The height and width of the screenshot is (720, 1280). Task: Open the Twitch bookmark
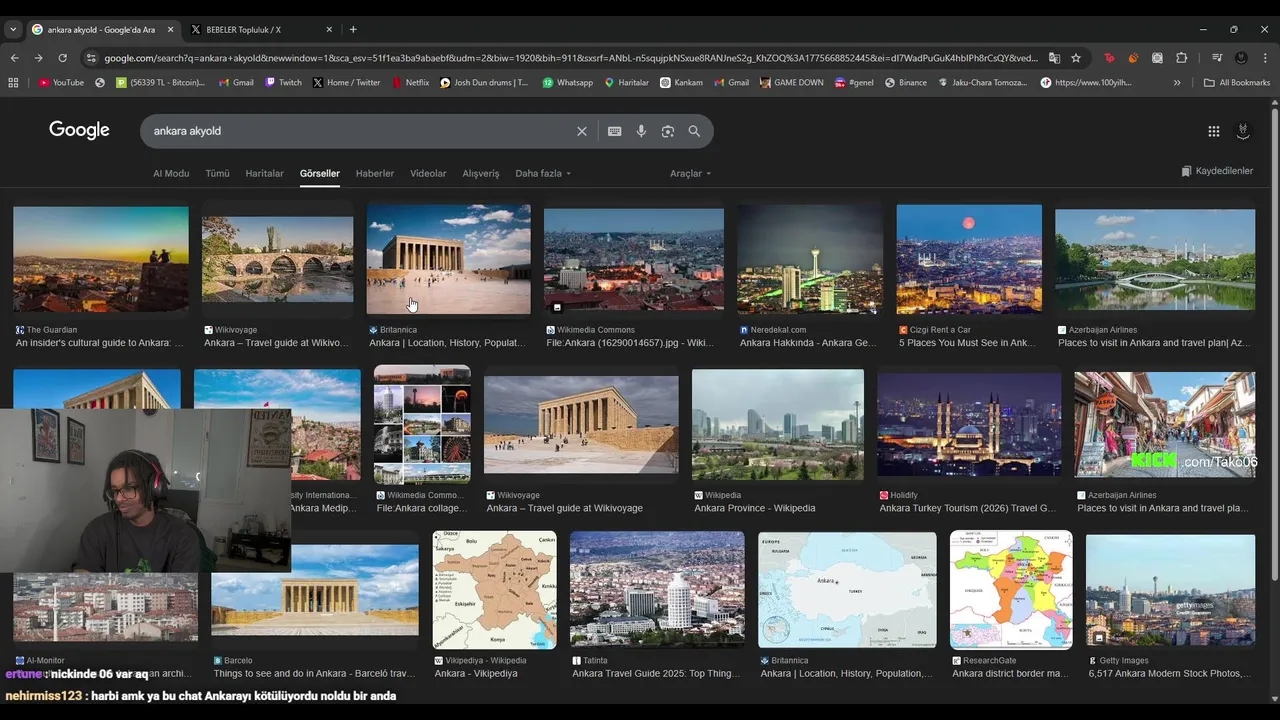(x=283, y=83)
